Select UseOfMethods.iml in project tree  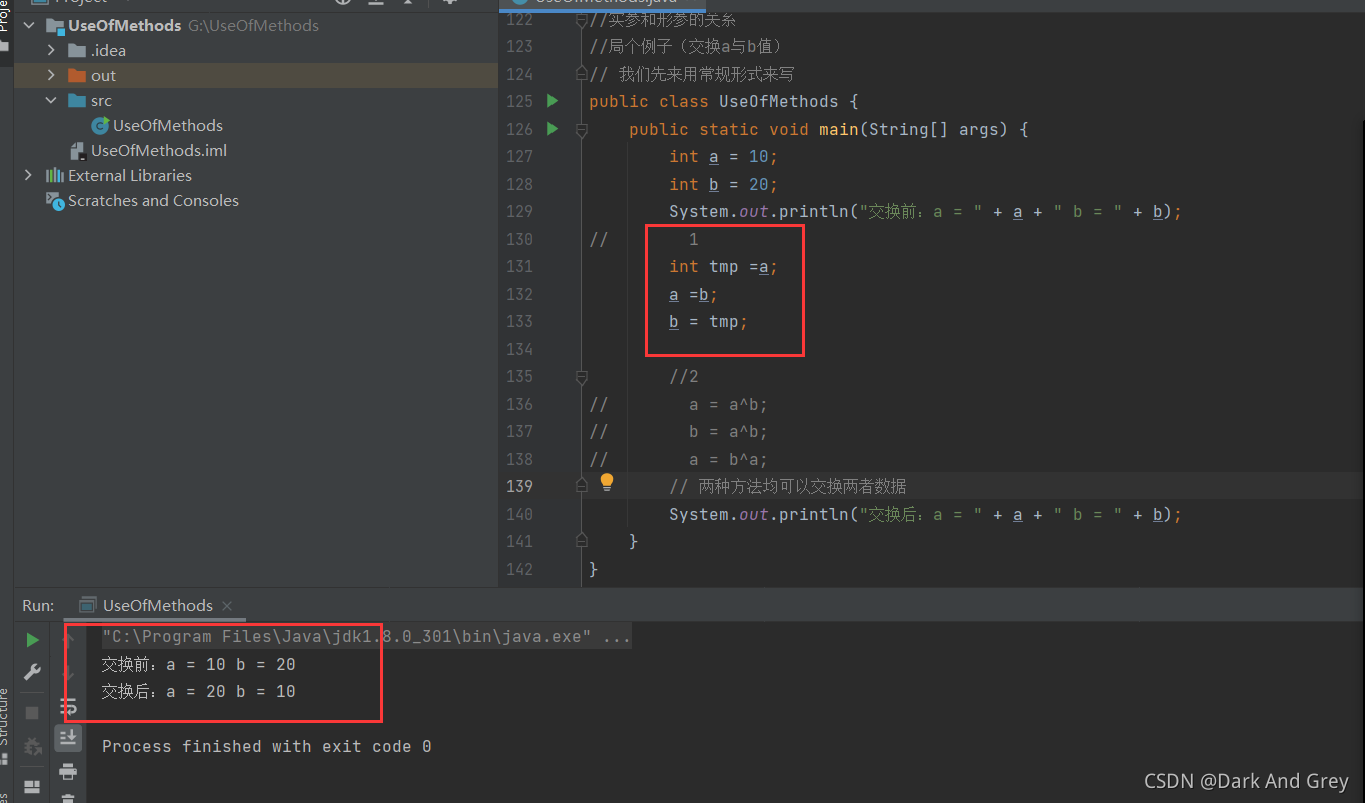click(x=159, y=150)
